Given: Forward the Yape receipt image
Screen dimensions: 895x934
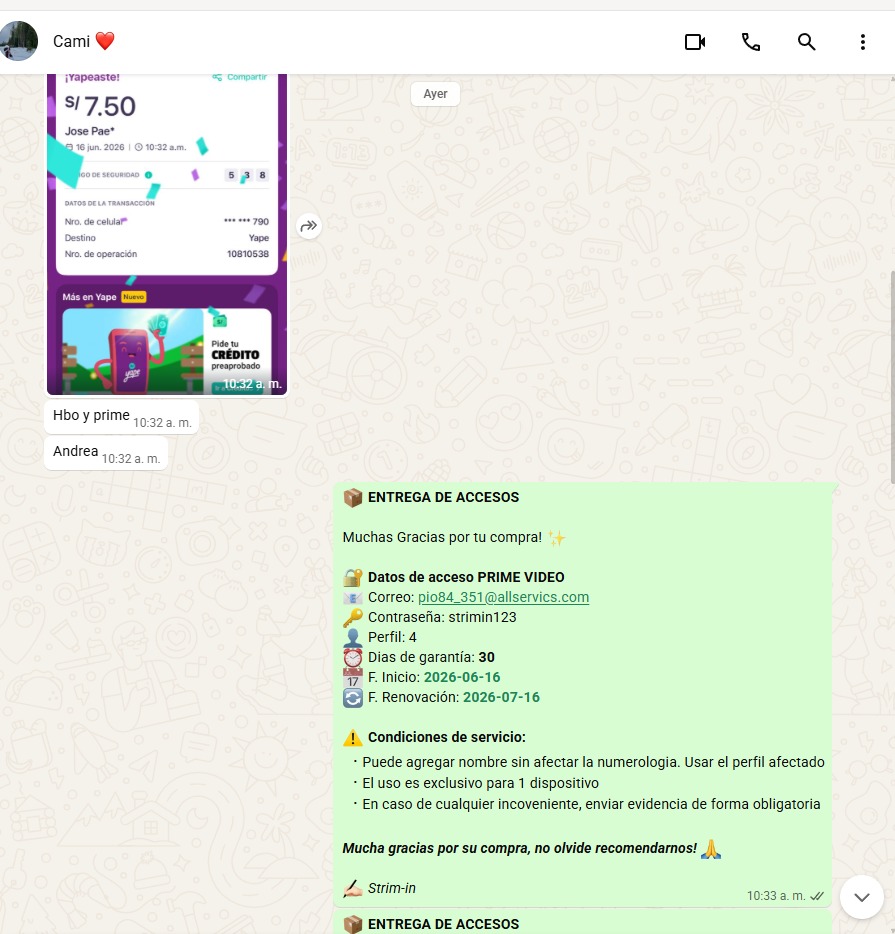Looking at the screenshot, I should click(308, 226).
